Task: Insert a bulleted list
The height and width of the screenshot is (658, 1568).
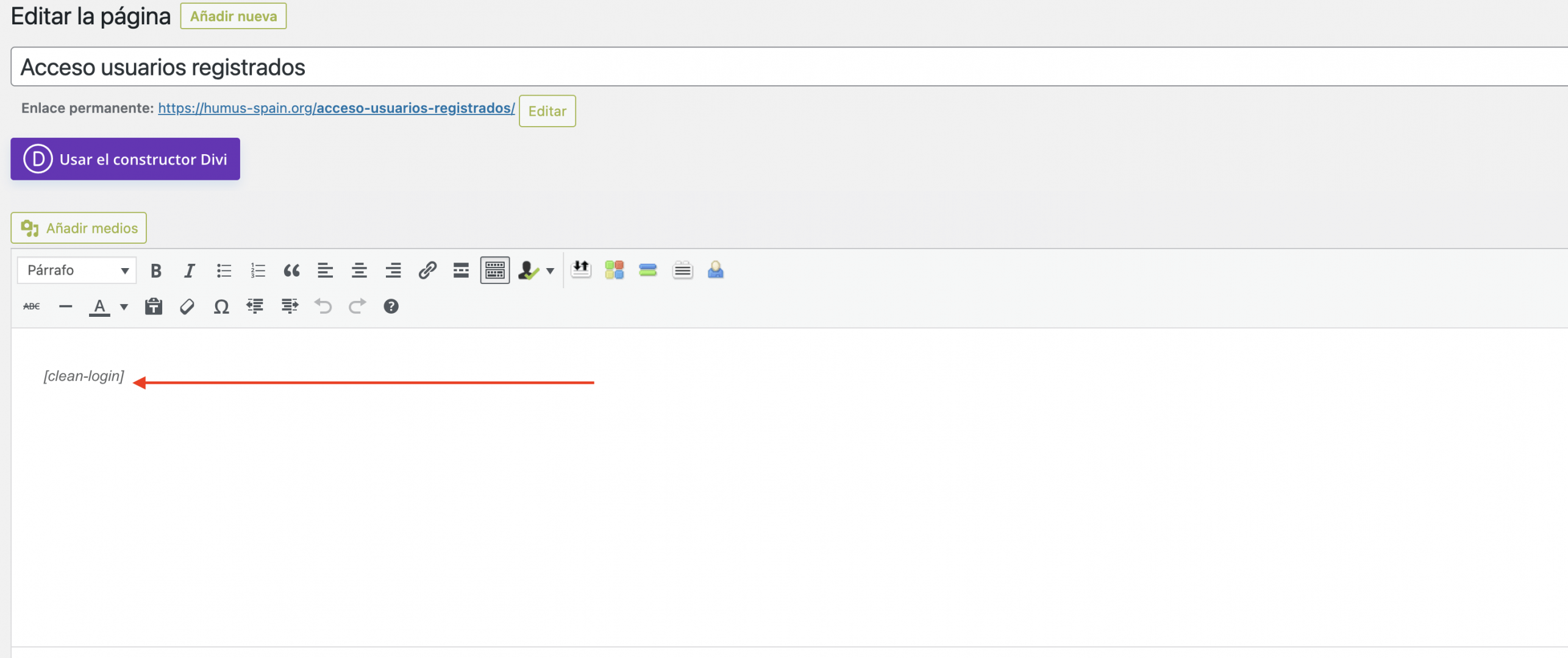Action: tap(224, 271)
